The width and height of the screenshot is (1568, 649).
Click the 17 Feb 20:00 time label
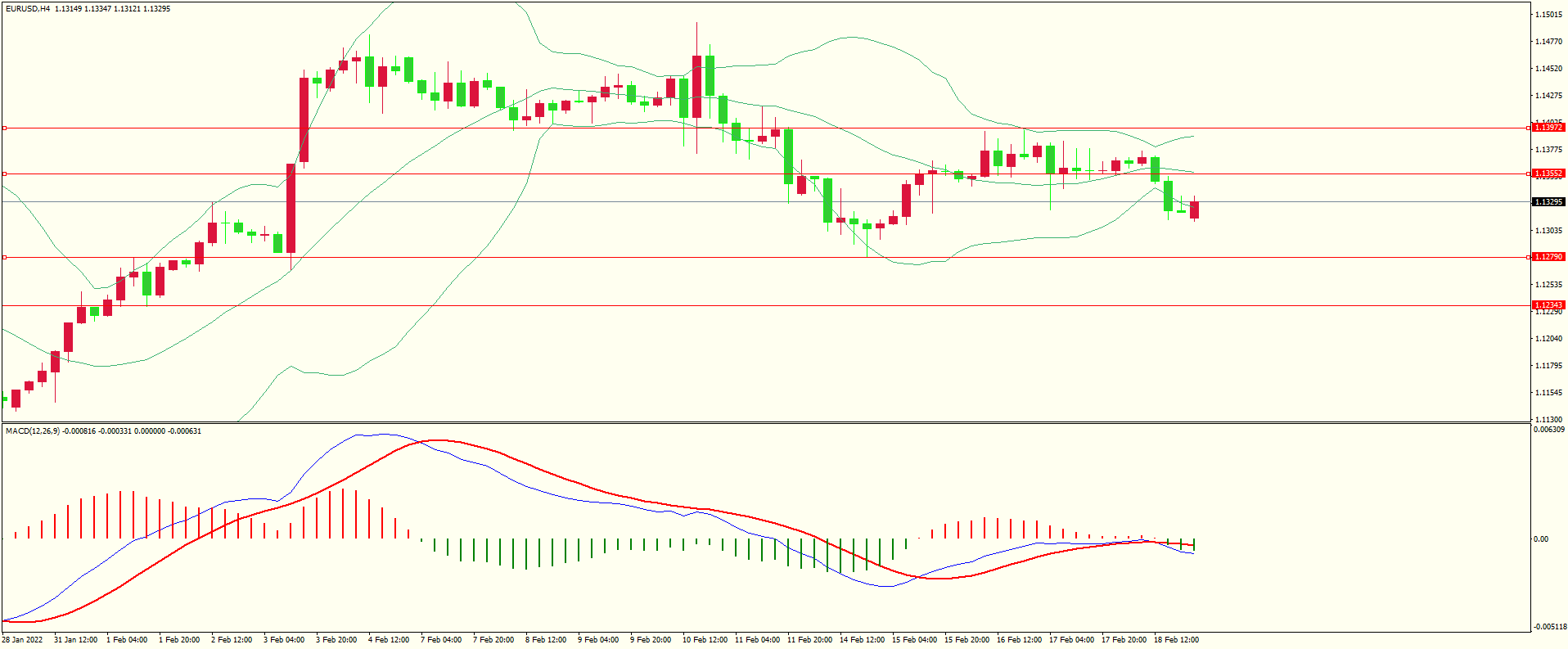point(1124,640)
